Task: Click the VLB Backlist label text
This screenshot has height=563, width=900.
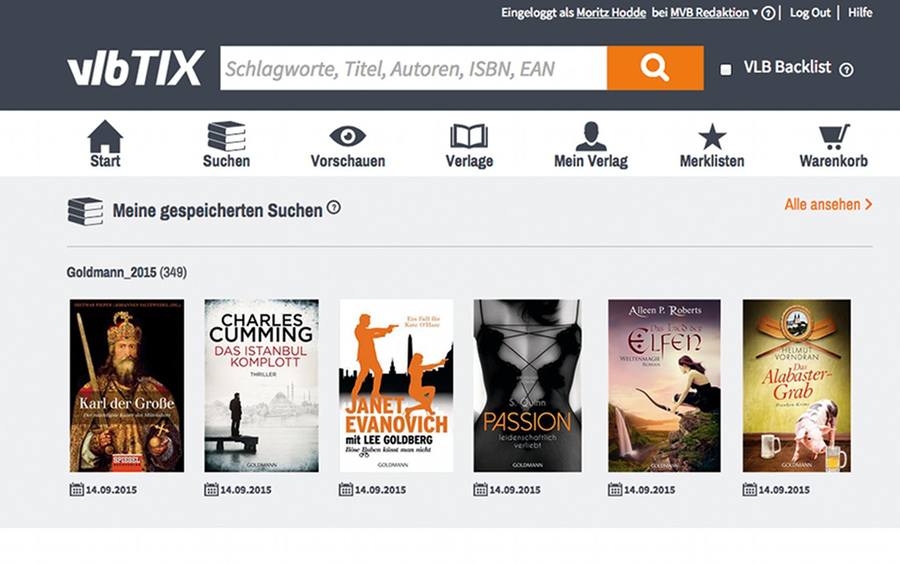Action: pos(788,67)
